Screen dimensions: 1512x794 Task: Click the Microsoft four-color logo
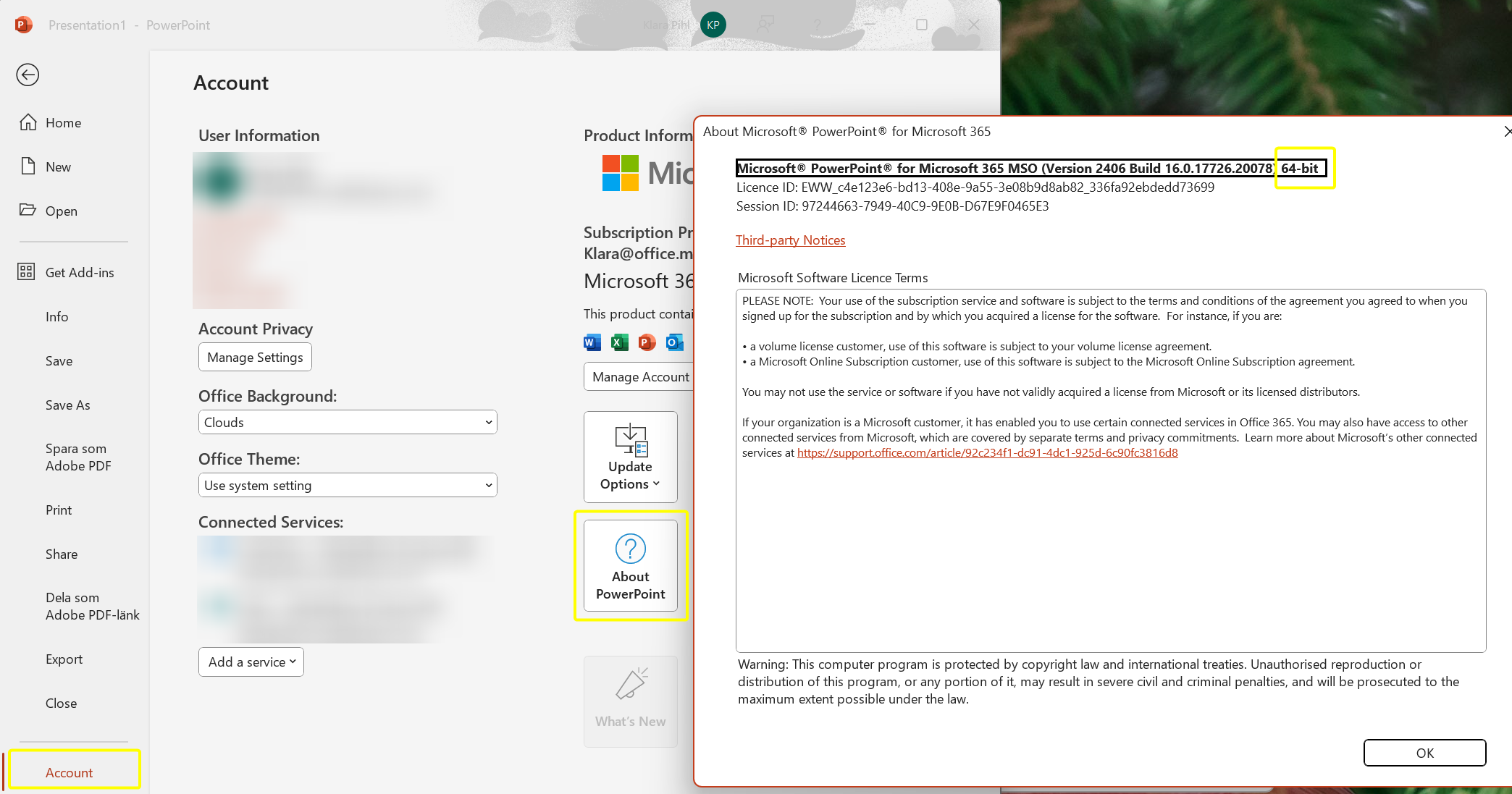click(x=621, y=173)
